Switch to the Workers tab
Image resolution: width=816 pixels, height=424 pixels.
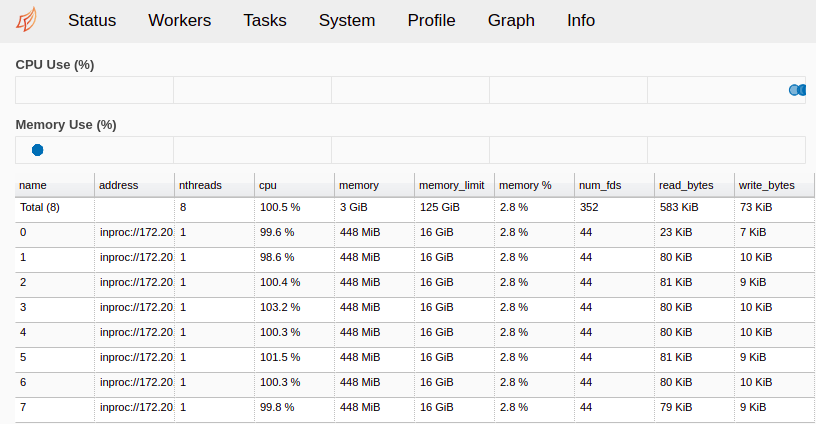point(180,20)
